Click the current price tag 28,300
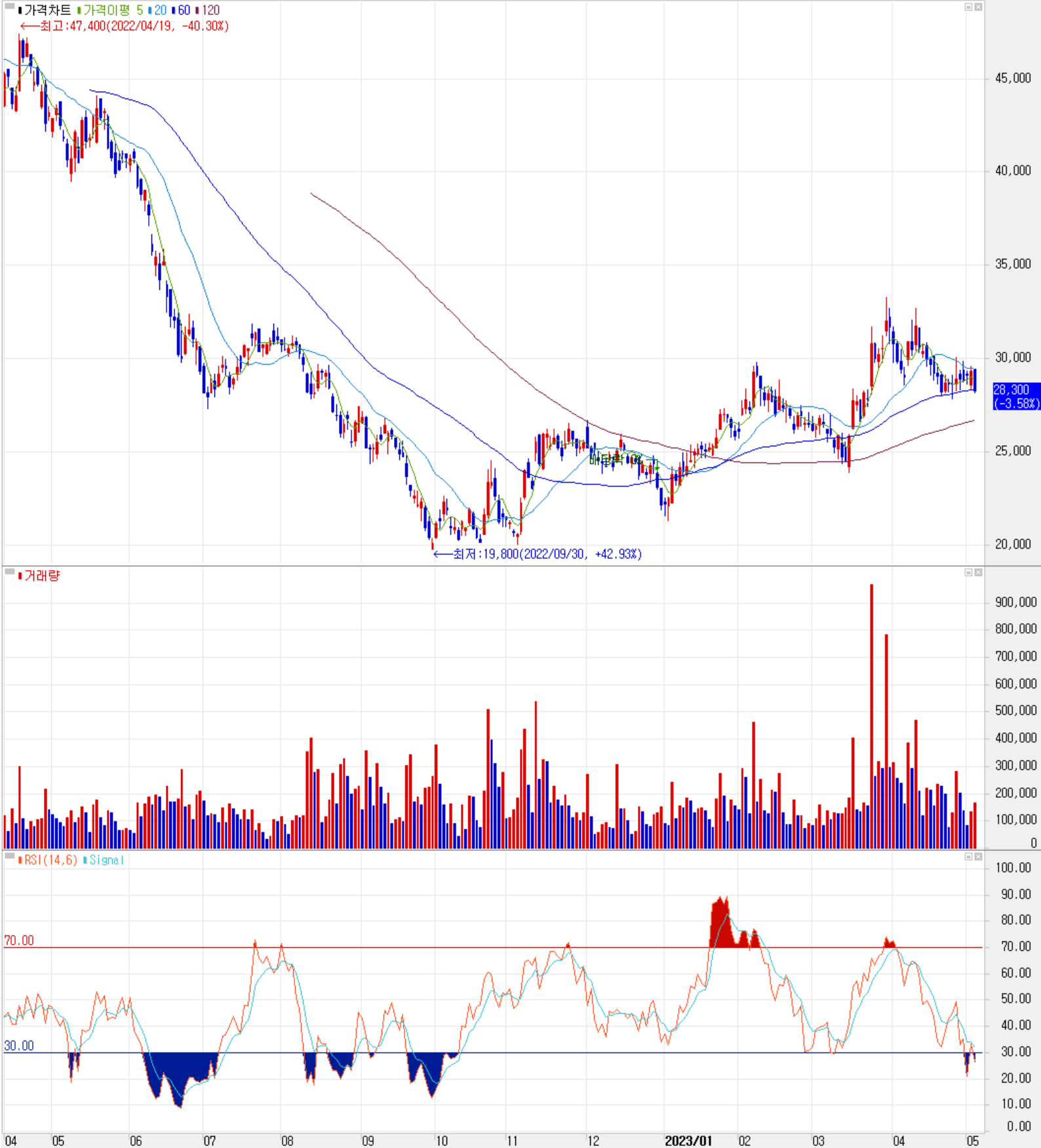 click(1016, 397)
